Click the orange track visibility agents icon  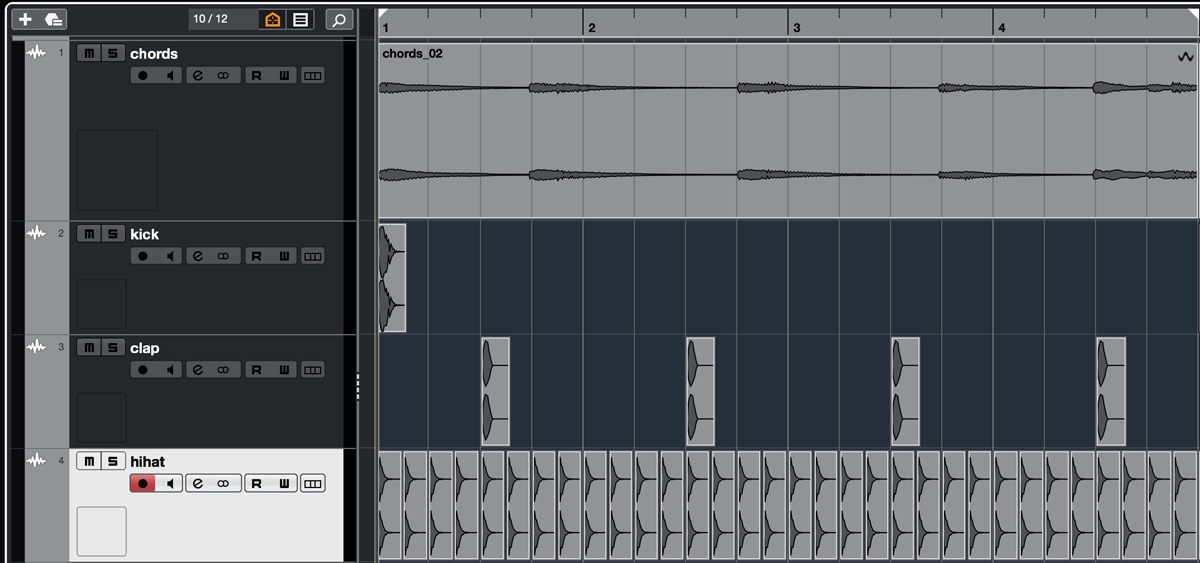[x=272, y=19]
